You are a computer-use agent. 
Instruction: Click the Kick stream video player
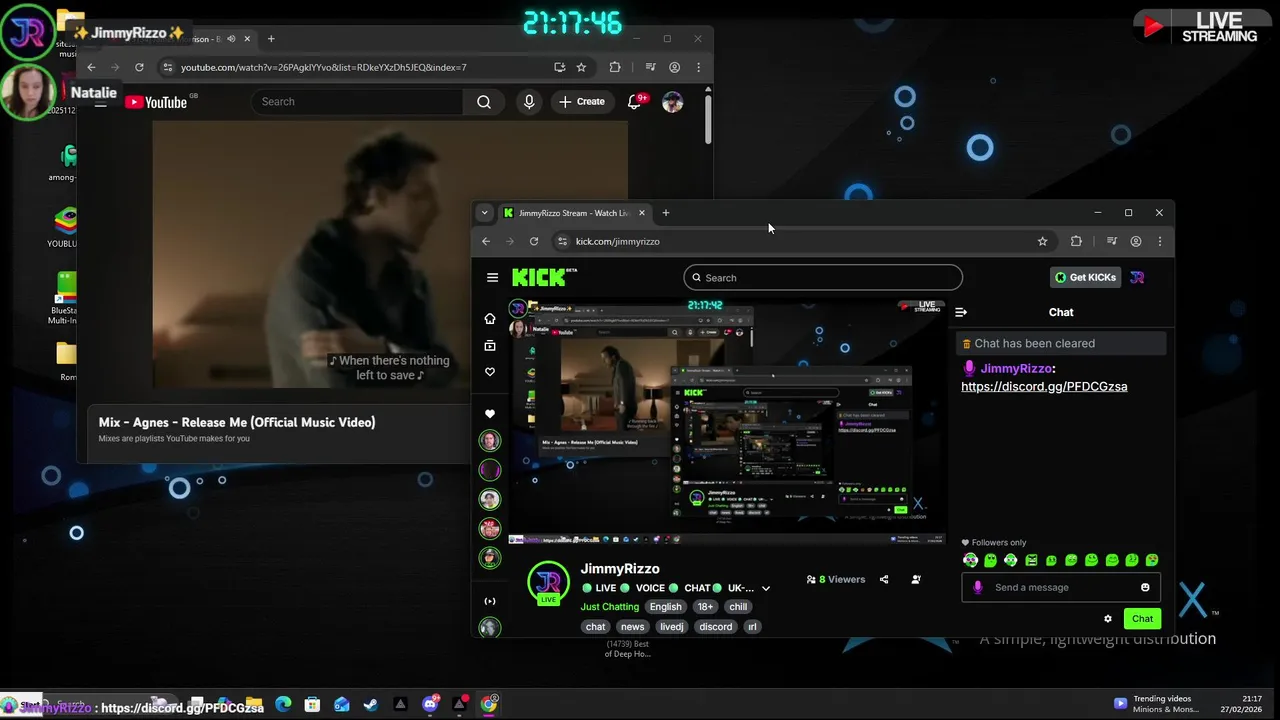coord(728,421)
